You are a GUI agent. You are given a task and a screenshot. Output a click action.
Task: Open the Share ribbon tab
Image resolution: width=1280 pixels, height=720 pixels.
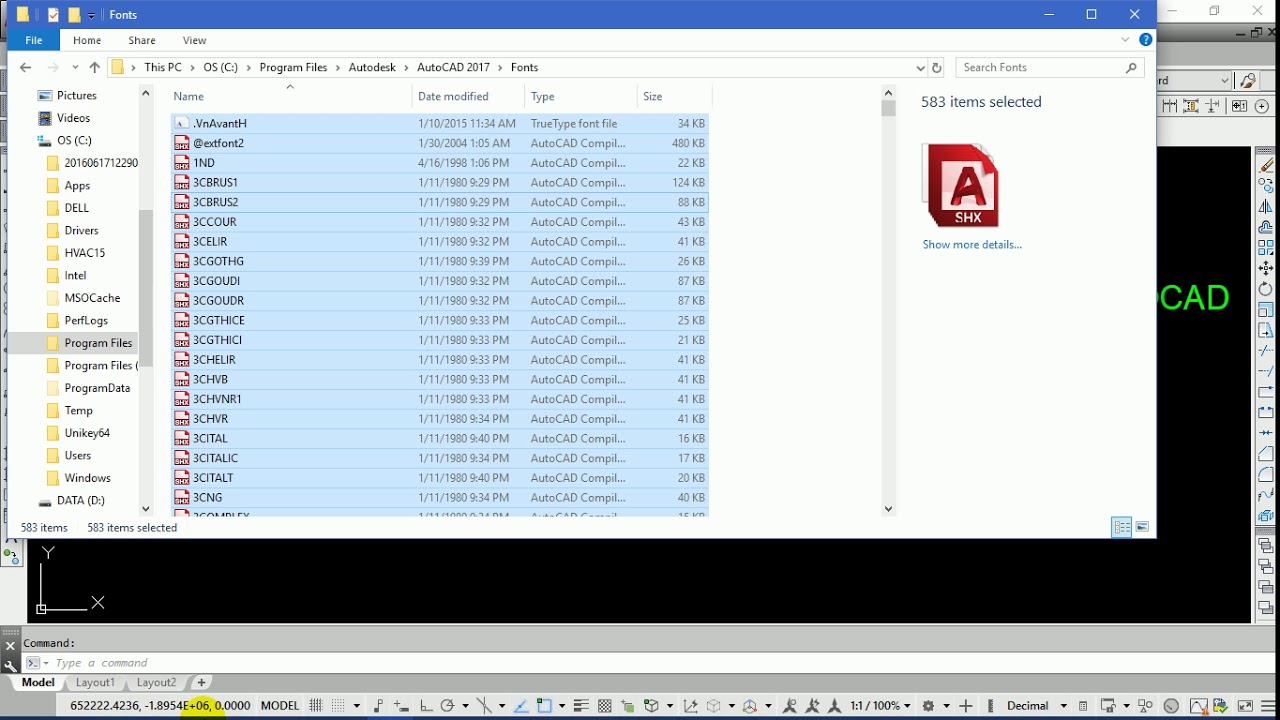tap(142, 40)
